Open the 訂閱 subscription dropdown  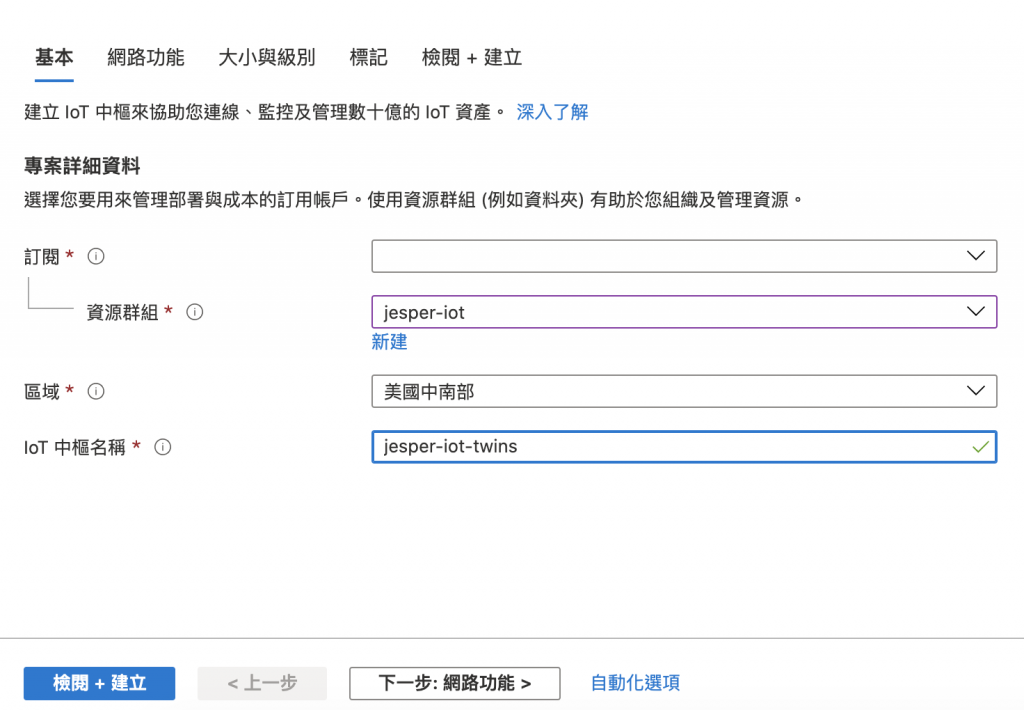point(684,256)
